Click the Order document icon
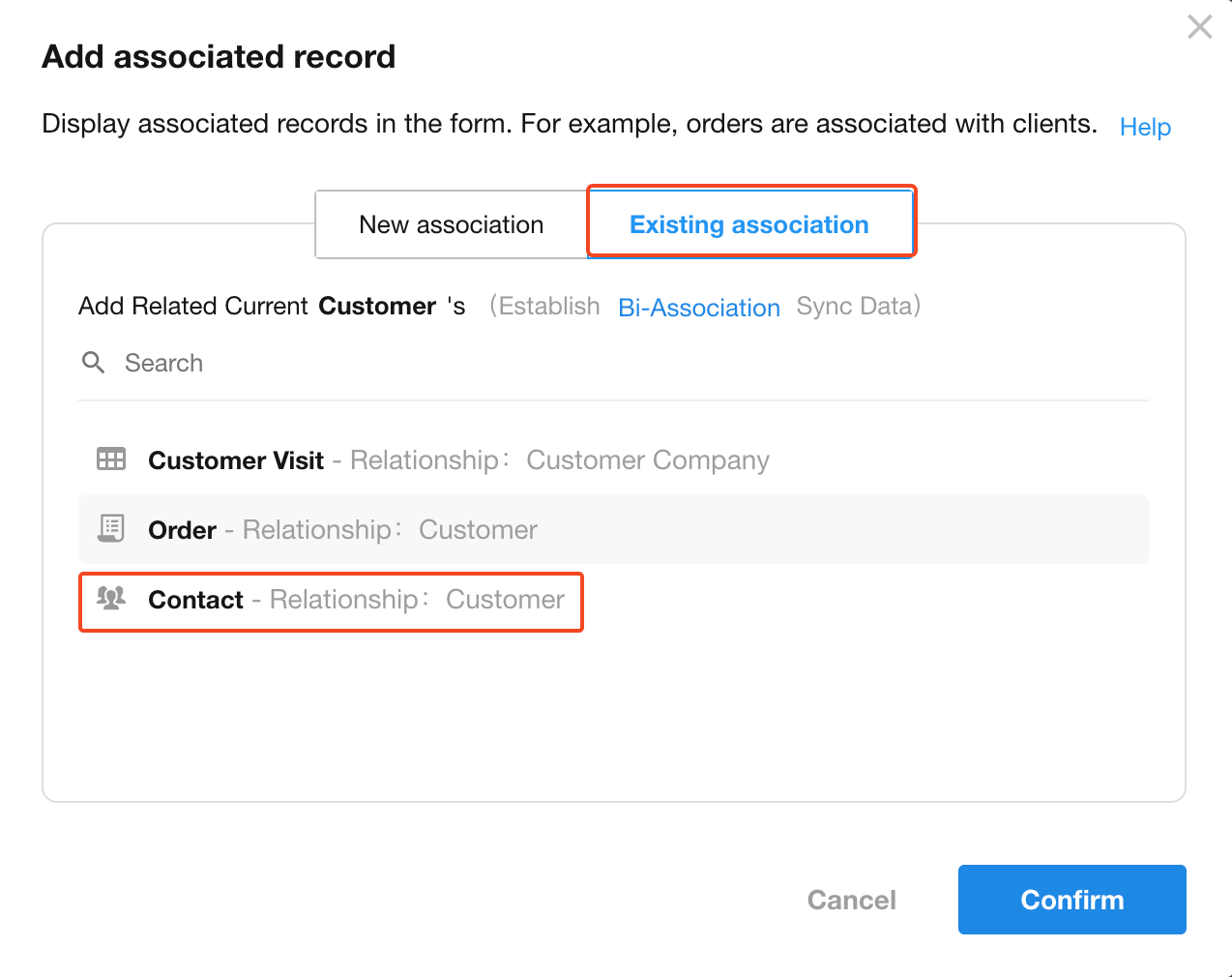Image resolution: width=1232 pixels, height=977 pixels. pos(111,529)
